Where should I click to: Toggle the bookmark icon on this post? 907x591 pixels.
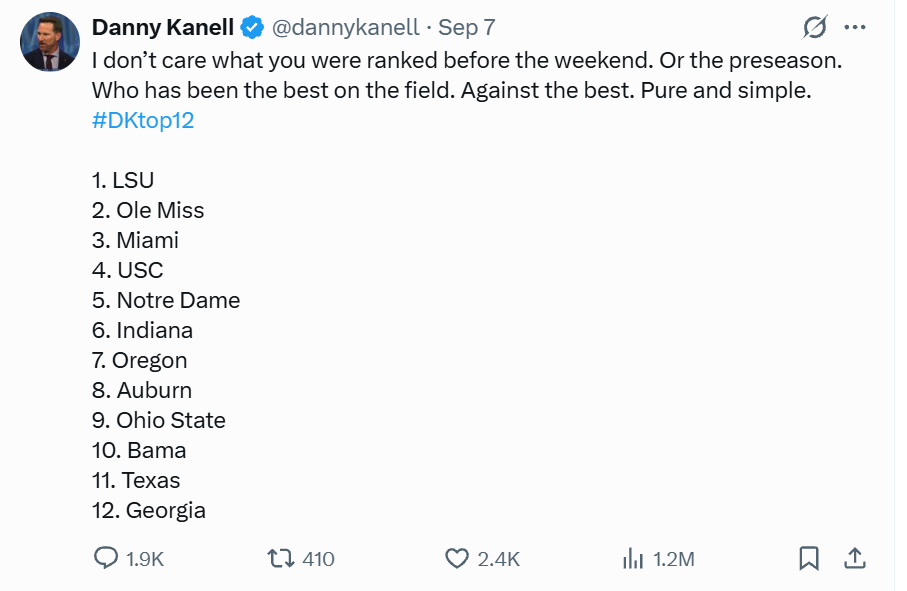[809, 559]
